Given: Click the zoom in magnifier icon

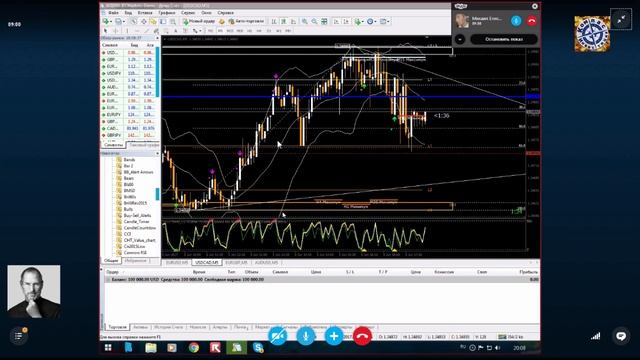Looking at the screenshot, I should pos(305,21).
